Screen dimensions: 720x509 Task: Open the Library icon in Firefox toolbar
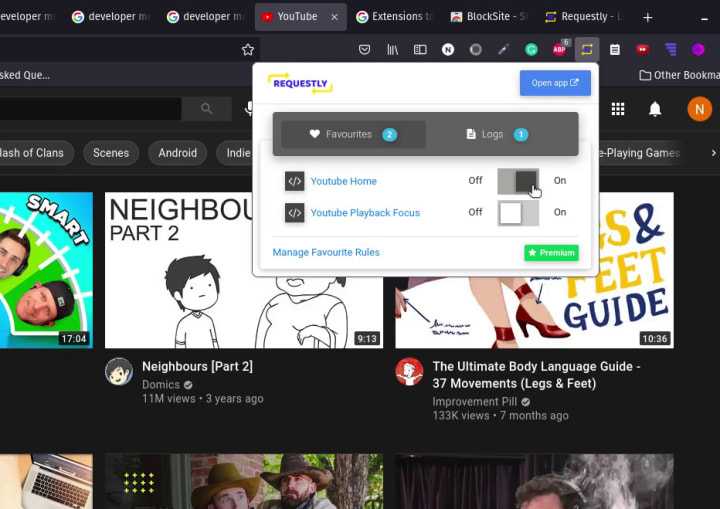(x=392, y=49)
